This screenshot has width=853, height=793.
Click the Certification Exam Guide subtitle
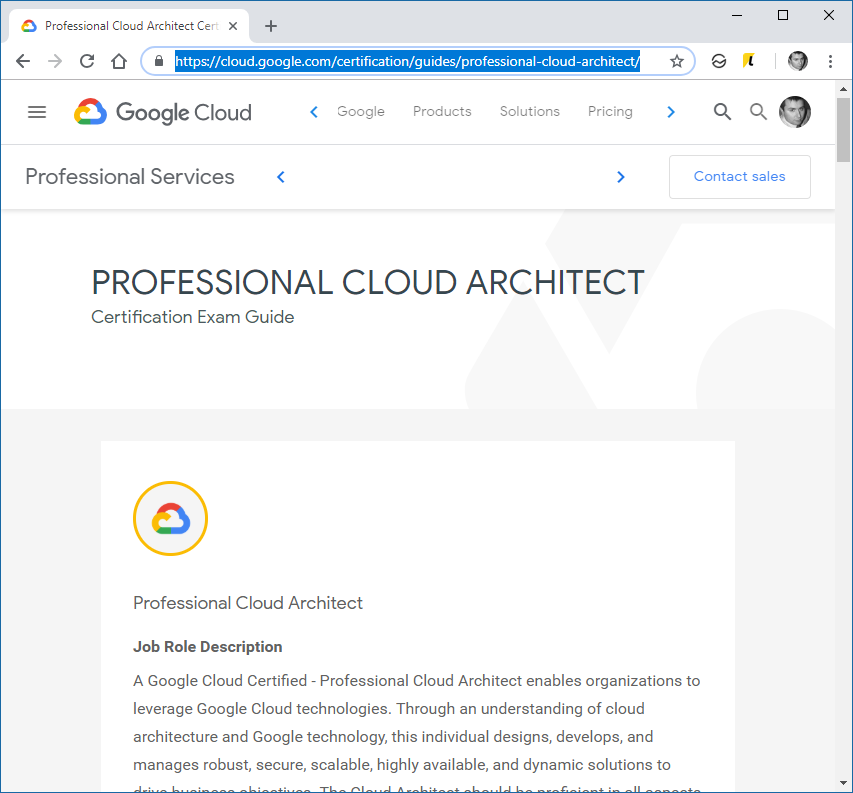coord(193,317)
